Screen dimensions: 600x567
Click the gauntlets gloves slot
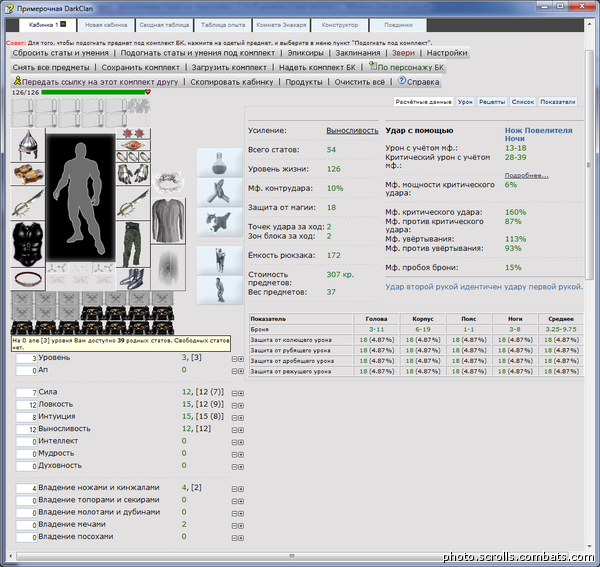click(x=133, y=174)
